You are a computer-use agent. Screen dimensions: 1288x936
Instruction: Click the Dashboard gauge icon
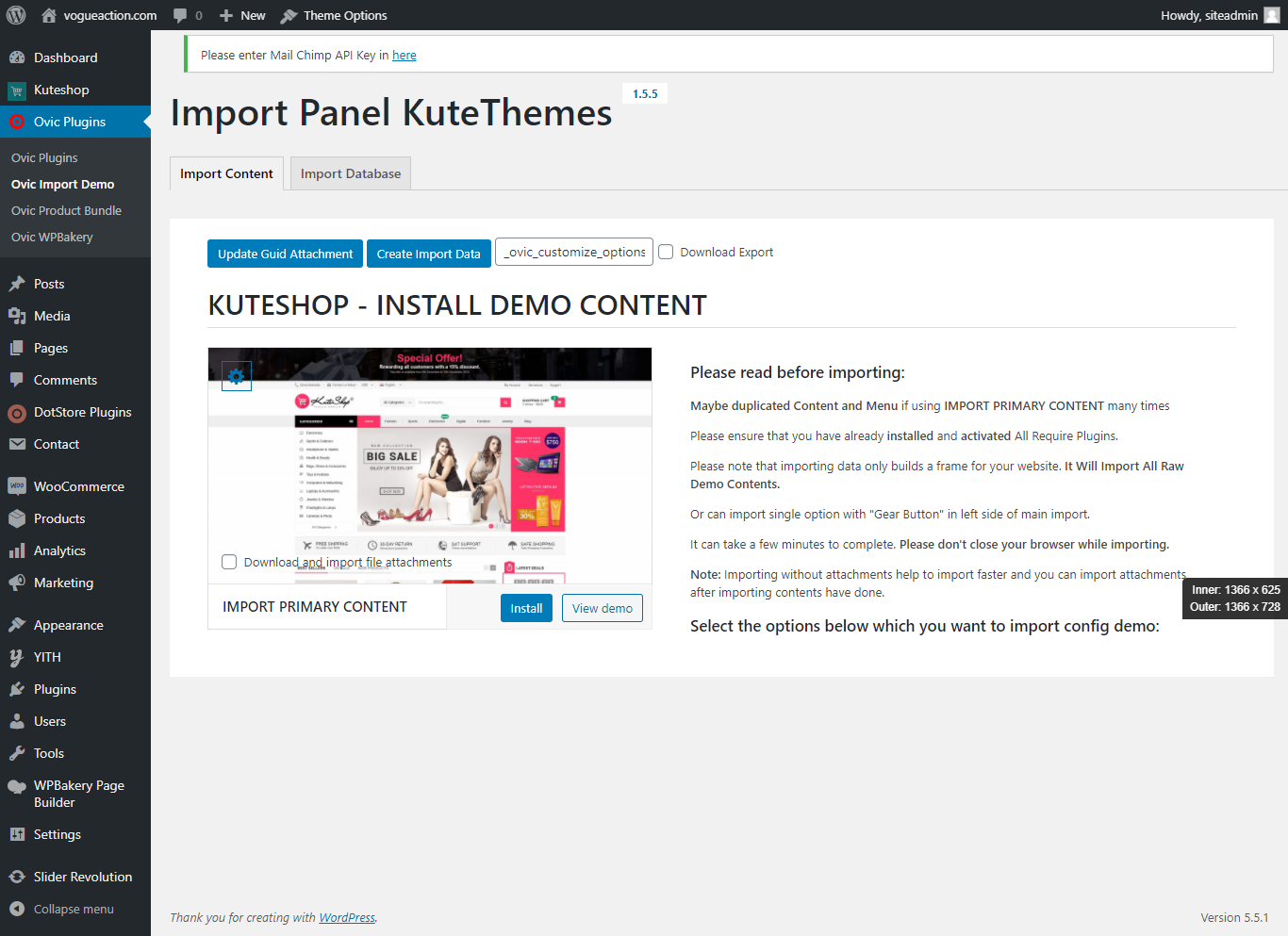pyautogui.click(x=17, y=57)
